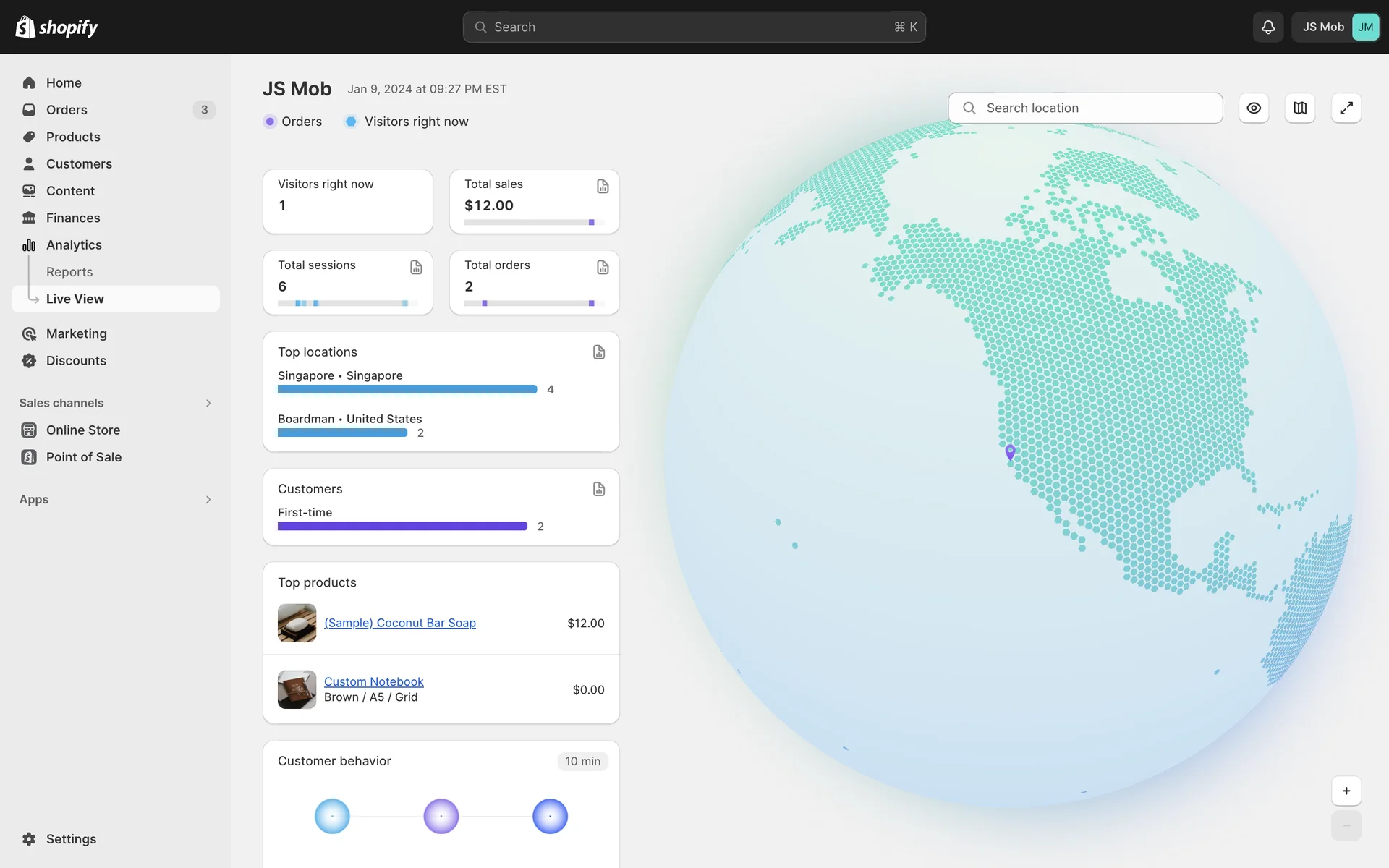The image size is (1389, 868).
Task: Enter fullscreen with the expand arrows icon
Action: click(1346, 108)
